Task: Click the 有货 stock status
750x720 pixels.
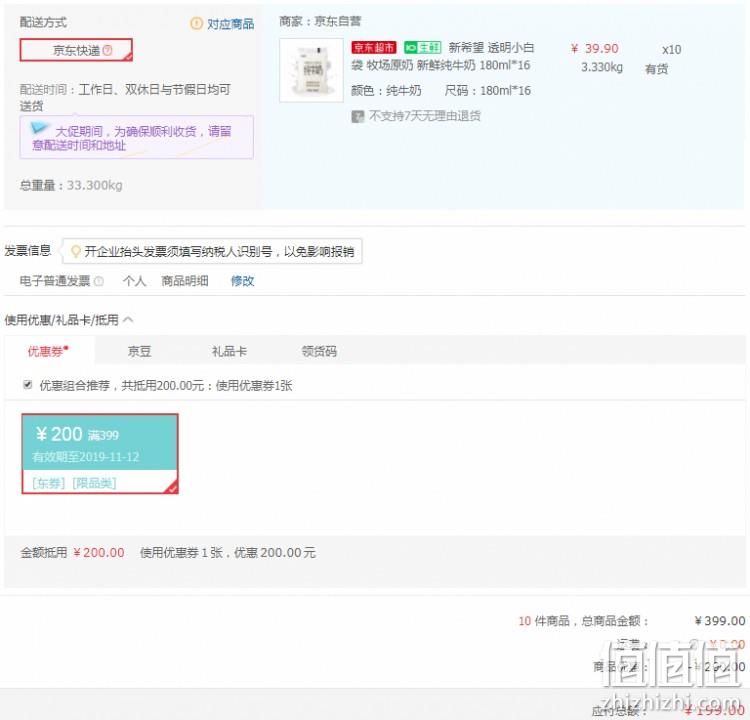Action: coord(657,69)
